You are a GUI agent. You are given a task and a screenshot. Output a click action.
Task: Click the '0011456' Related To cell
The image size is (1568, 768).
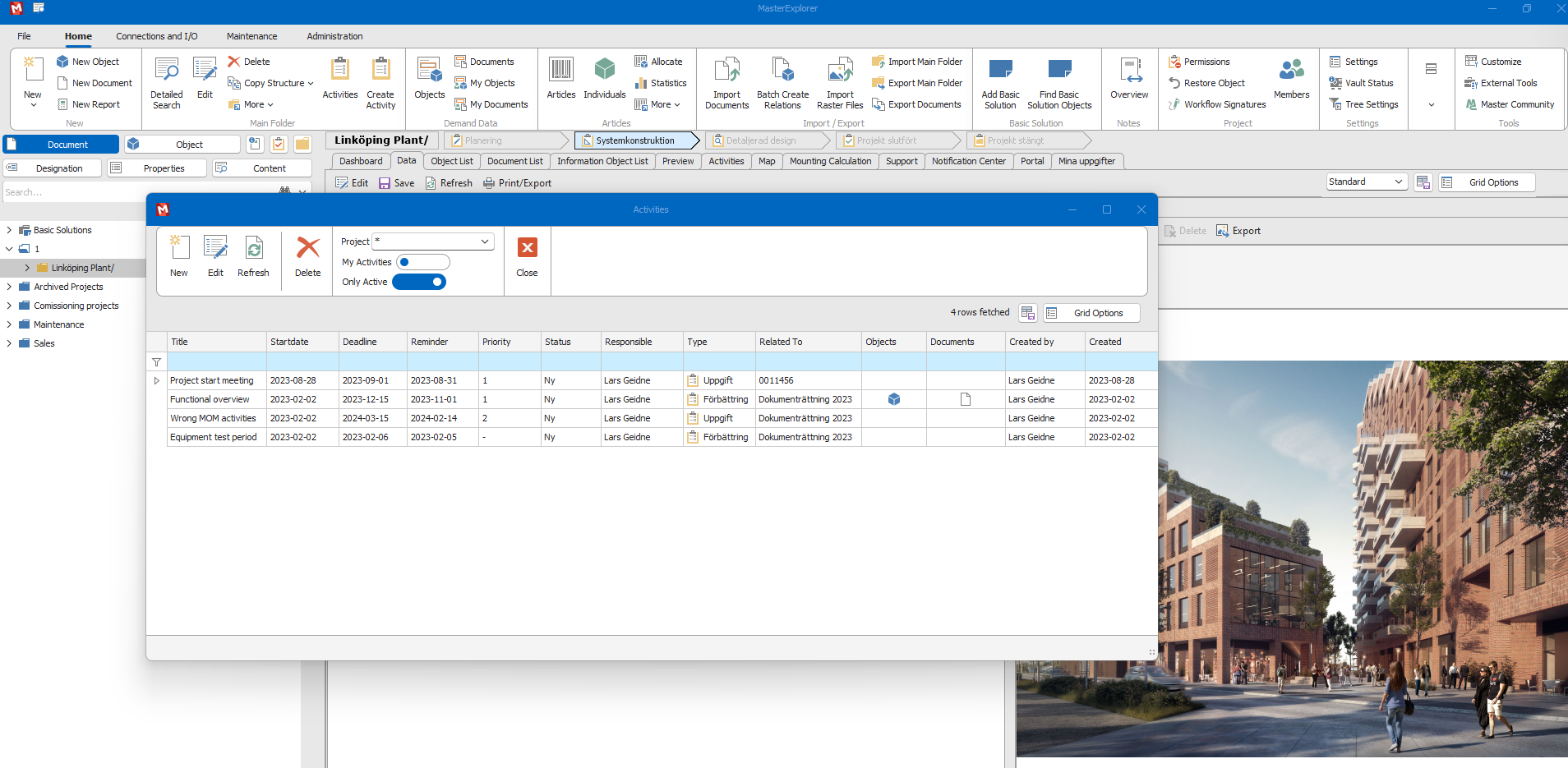(x=808, y=380)
